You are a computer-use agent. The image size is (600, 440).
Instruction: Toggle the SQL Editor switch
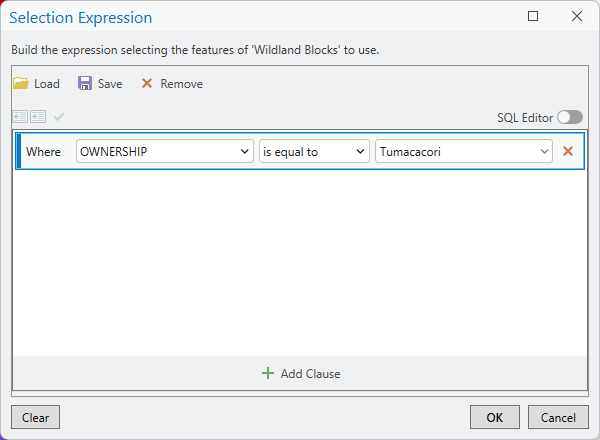pyautogui.click(x=570, y=117)
